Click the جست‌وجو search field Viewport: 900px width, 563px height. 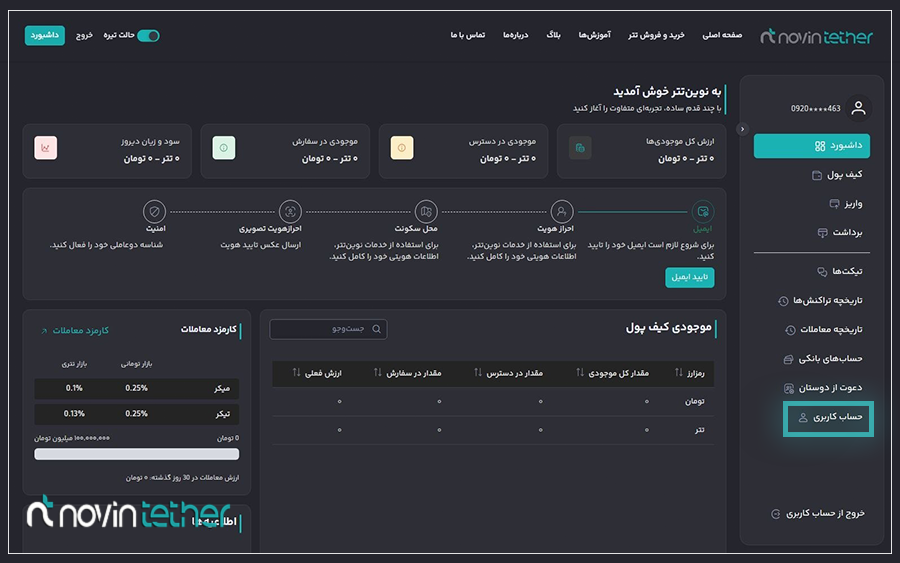(x=328, y=329)
